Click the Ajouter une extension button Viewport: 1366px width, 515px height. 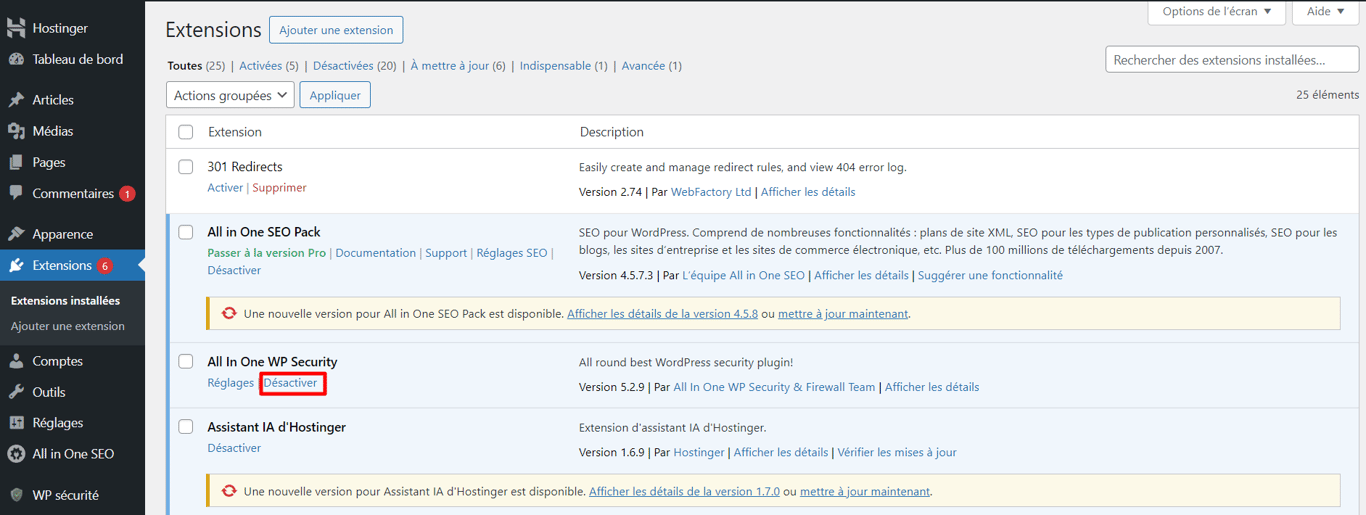336,30
